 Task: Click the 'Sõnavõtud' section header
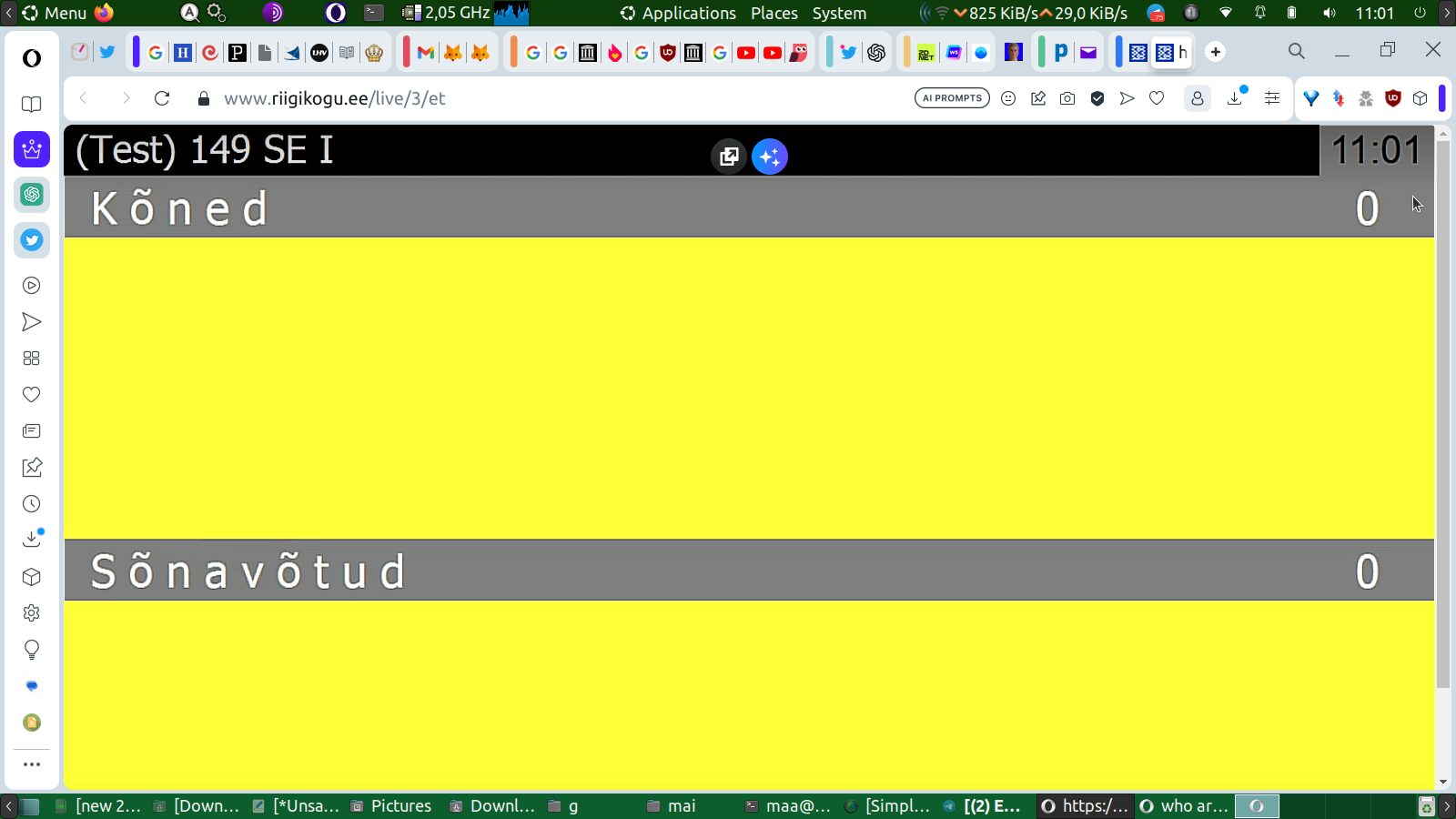(749, 571)
